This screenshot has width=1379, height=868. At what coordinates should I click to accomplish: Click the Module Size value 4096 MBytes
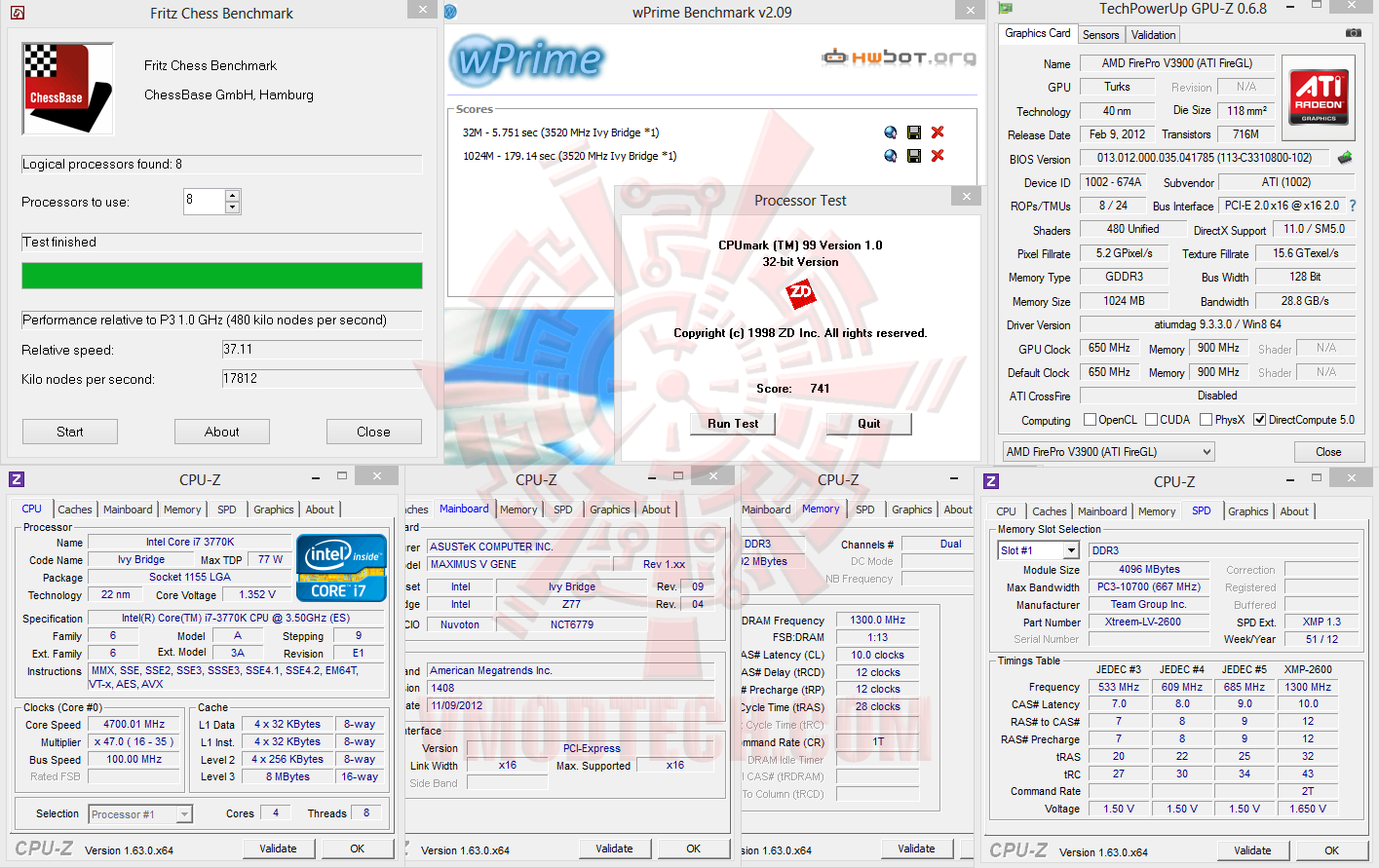(1149, 569)
